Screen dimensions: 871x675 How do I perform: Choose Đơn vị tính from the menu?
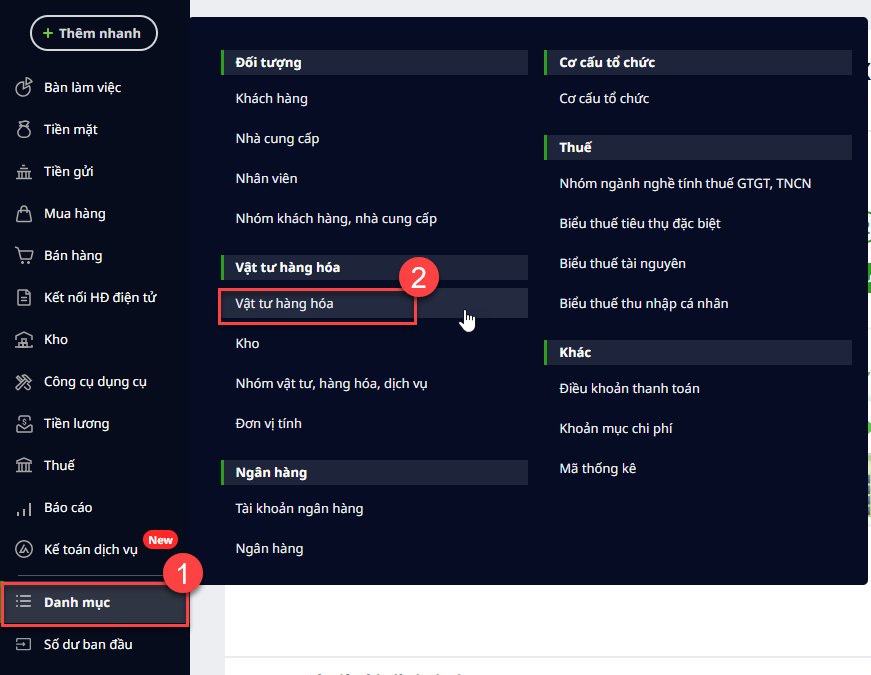[x=268, y=423]
